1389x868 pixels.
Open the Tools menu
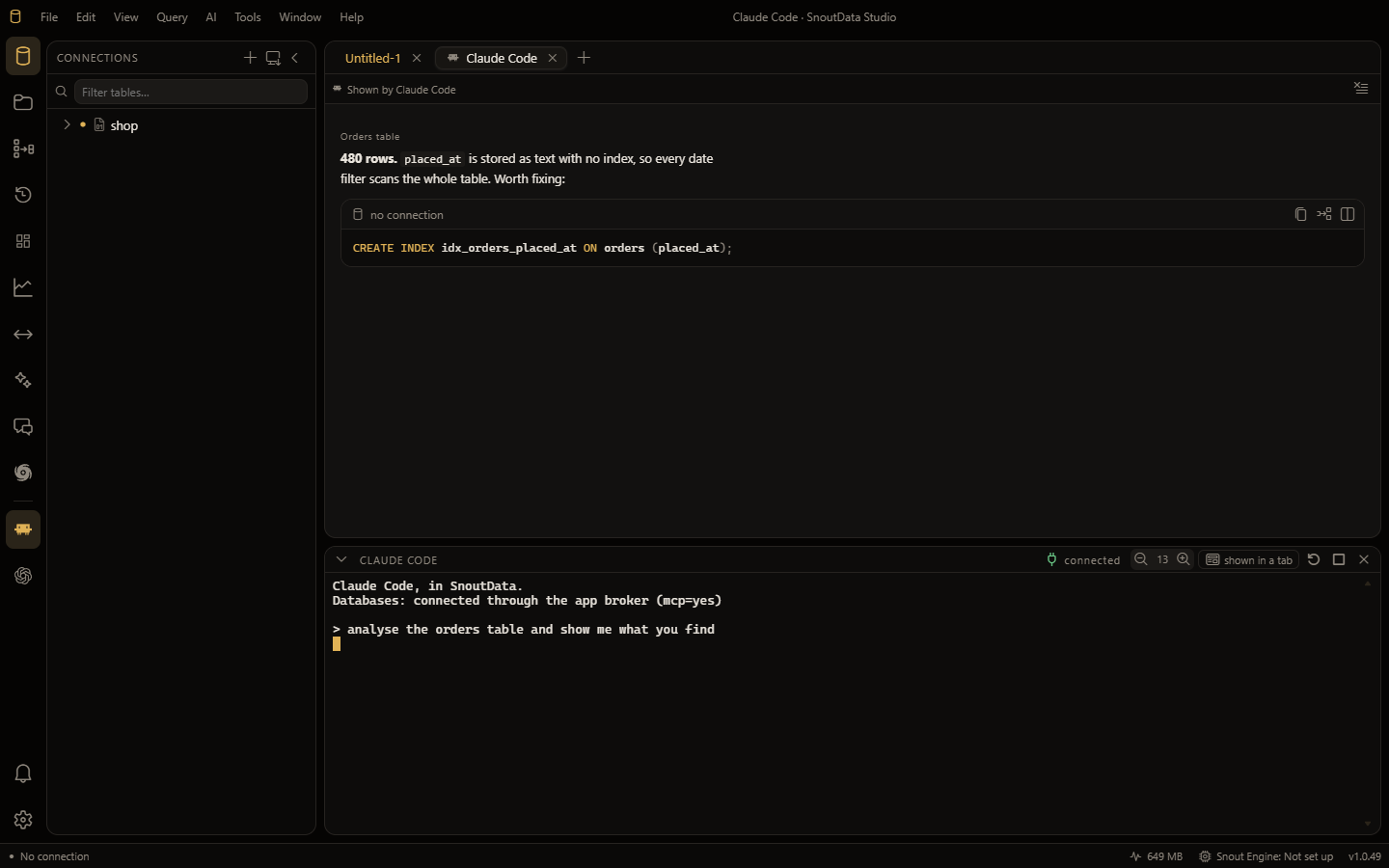(248, 17)
